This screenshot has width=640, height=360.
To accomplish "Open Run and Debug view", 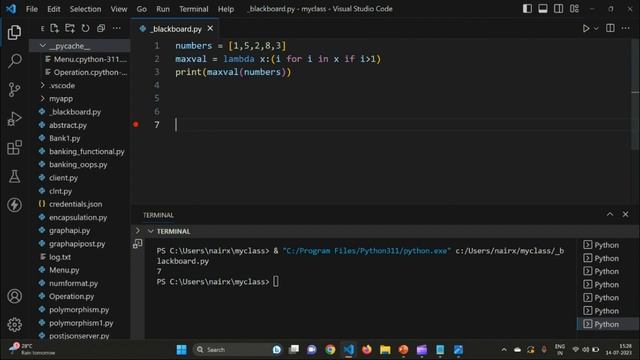I will tap(14, 119).
